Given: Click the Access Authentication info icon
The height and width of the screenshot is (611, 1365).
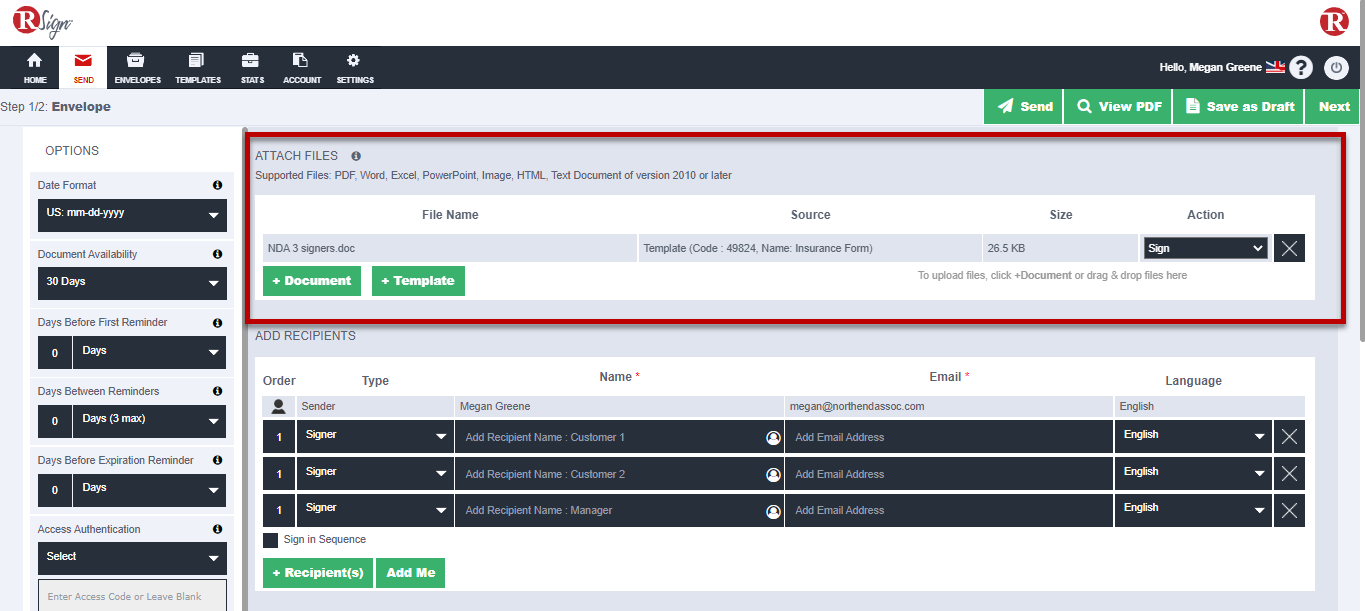Looking at the screenshot, I should (x=217, y=529).
